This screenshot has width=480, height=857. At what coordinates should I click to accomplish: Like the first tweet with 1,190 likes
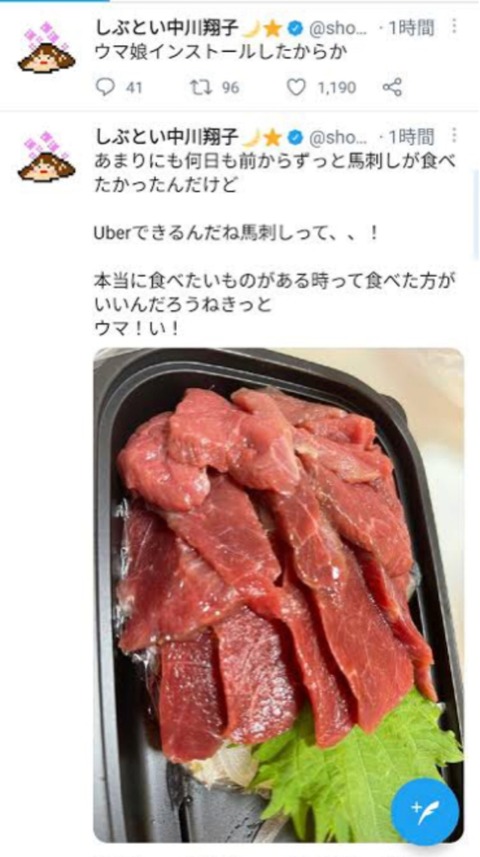click(296, 87)
